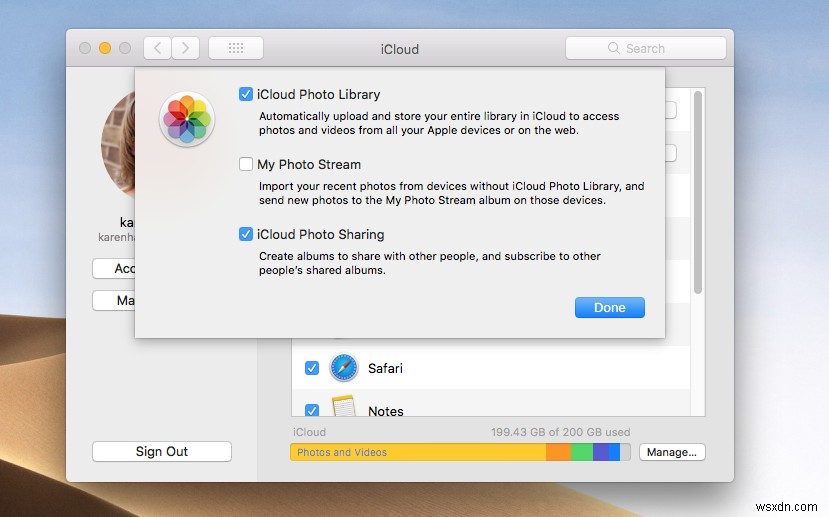This screenshot has height=517, width=829.
Task: Open the Manage… storage button
Action: 671,452
